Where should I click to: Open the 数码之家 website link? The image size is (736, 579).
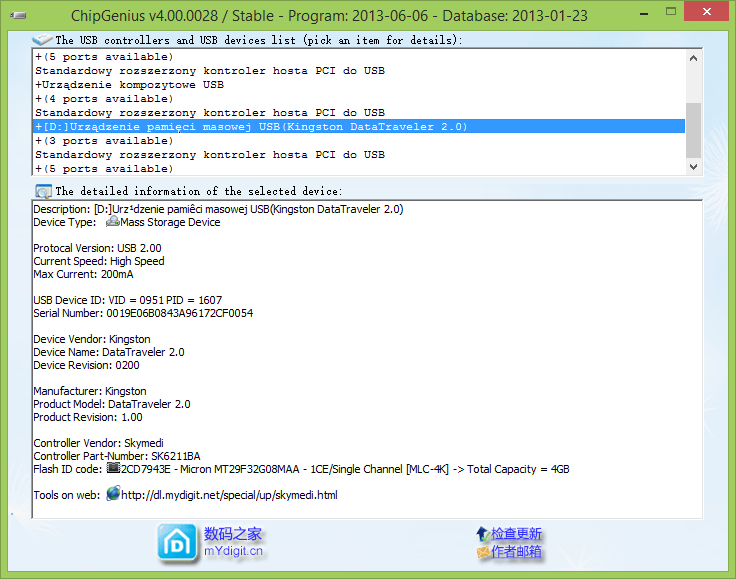[233, 534]
